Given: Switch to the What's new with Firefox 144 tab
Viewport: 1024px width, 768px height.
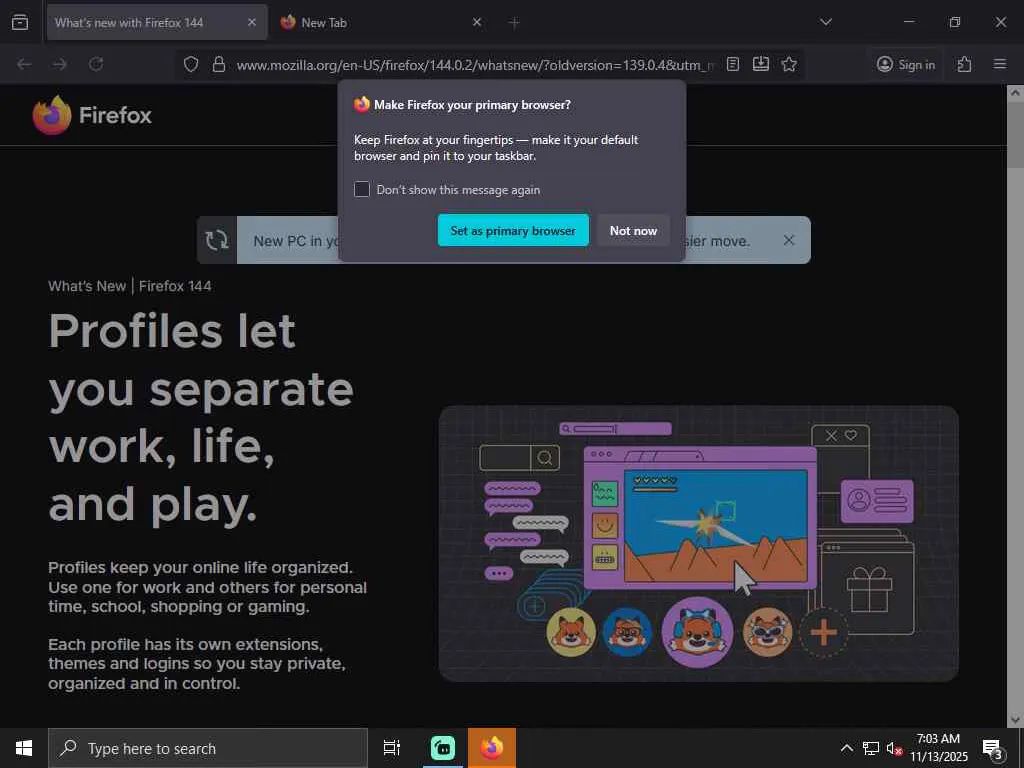Looking at the screenshot, I should pyautogui.click(x=157, y=22).
